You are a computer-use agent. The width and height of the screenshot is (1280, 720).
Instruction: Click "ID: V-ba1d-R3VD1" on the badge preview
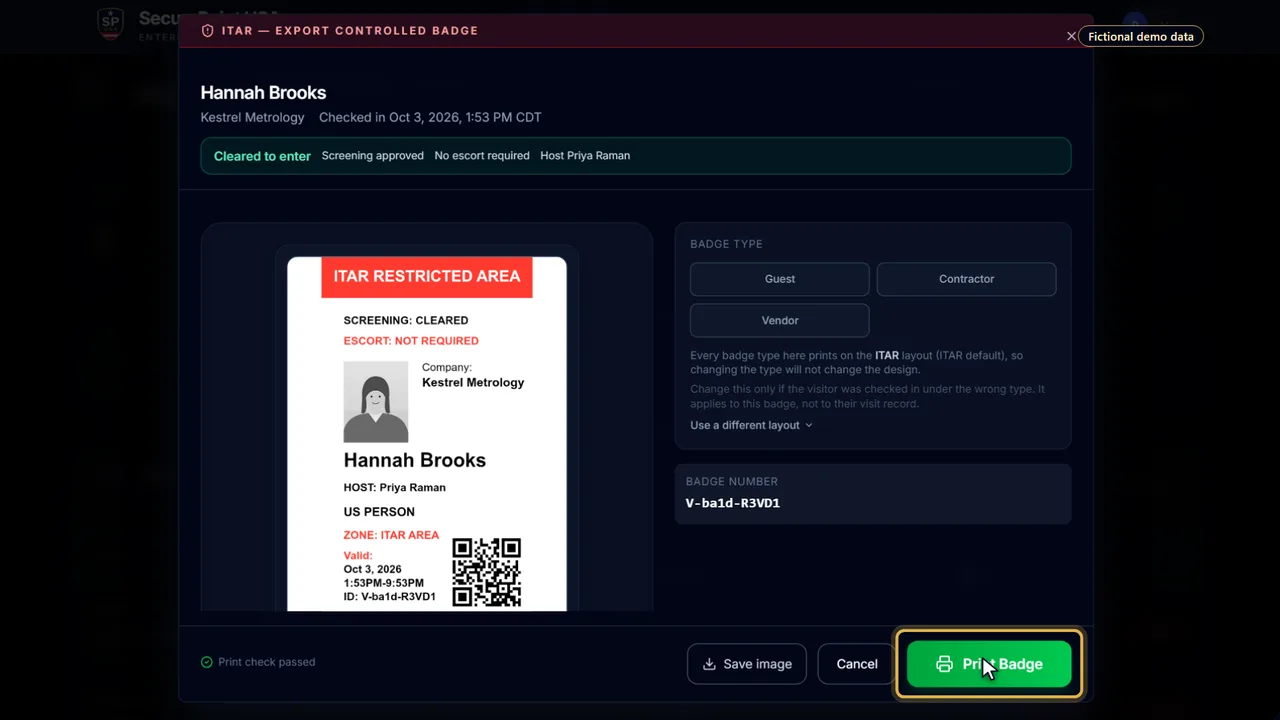(390, 597)
